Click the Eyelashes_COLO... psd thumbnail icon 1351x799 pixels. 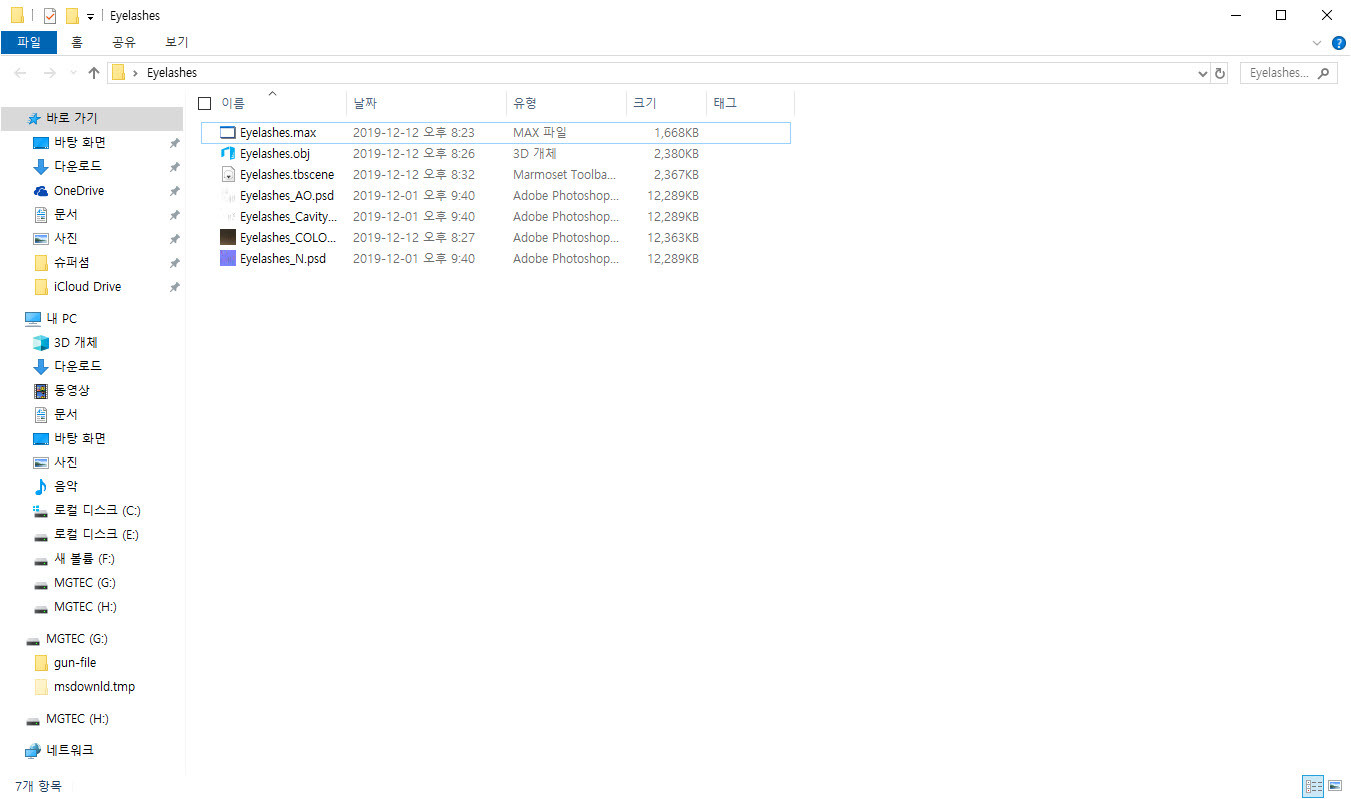tap(227, 237)
